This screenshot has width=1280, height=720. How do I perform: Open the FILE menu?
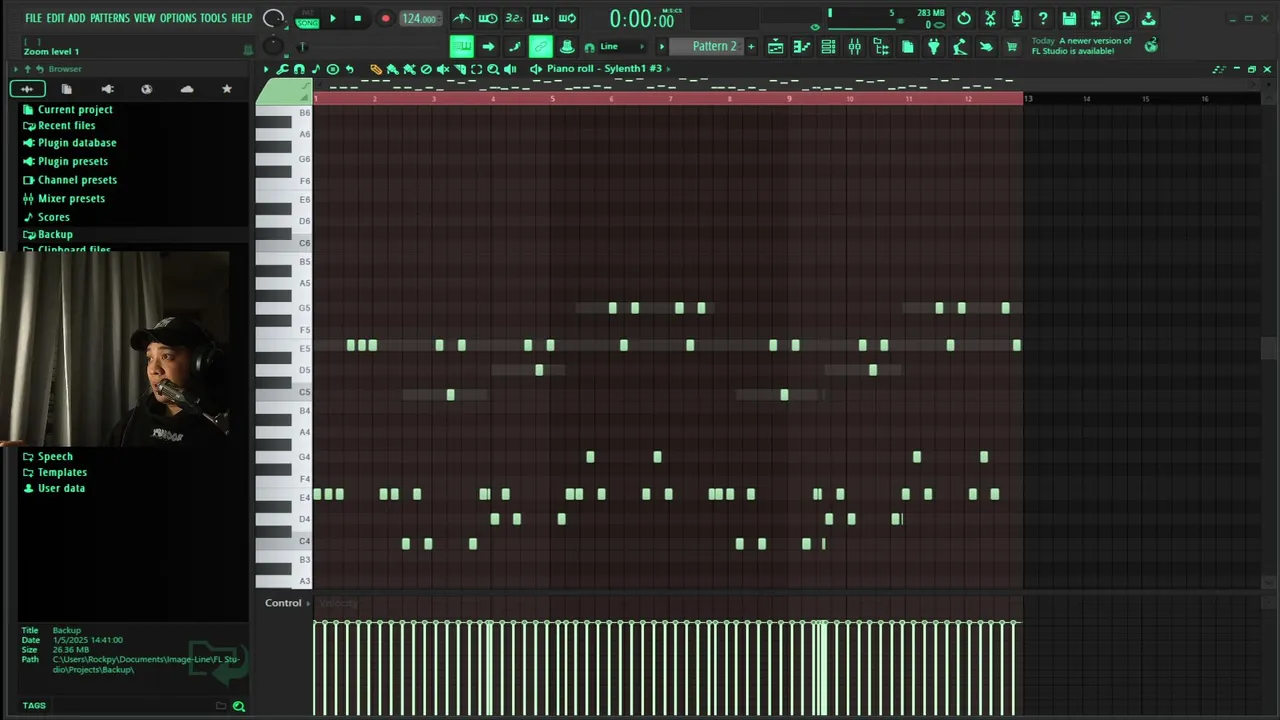click(x=33, y=18)
